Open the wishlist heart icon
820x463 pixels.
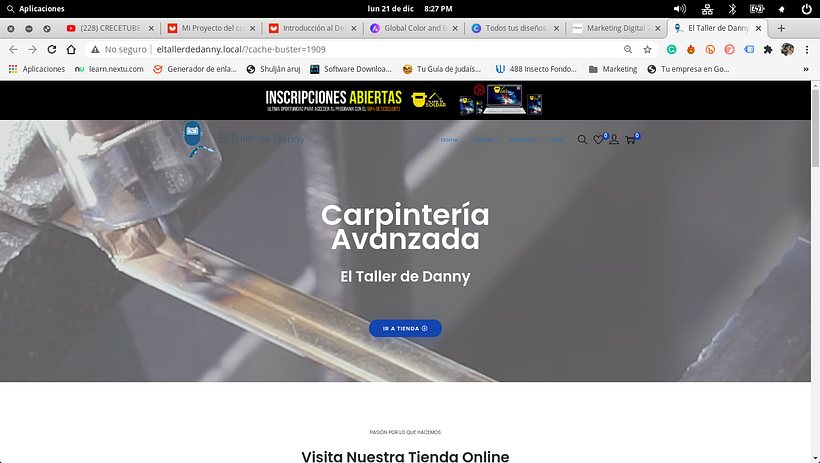(598, 140)
